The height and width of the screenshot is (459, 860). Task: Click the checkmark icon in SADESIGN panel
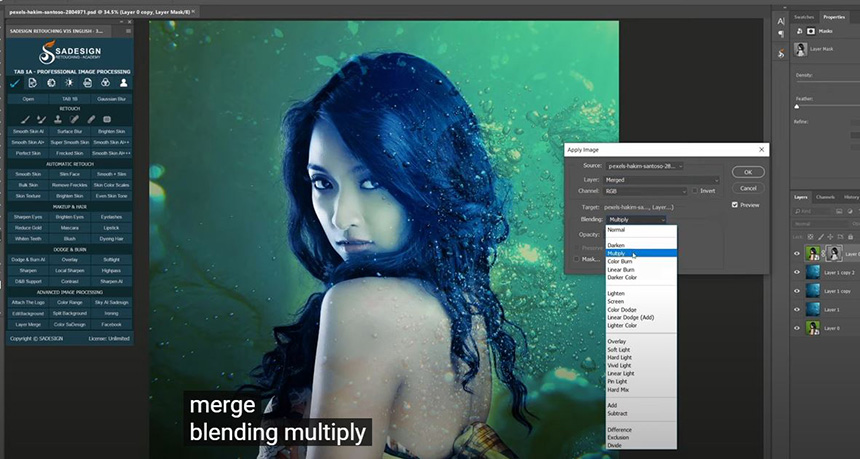coord(15,84)
